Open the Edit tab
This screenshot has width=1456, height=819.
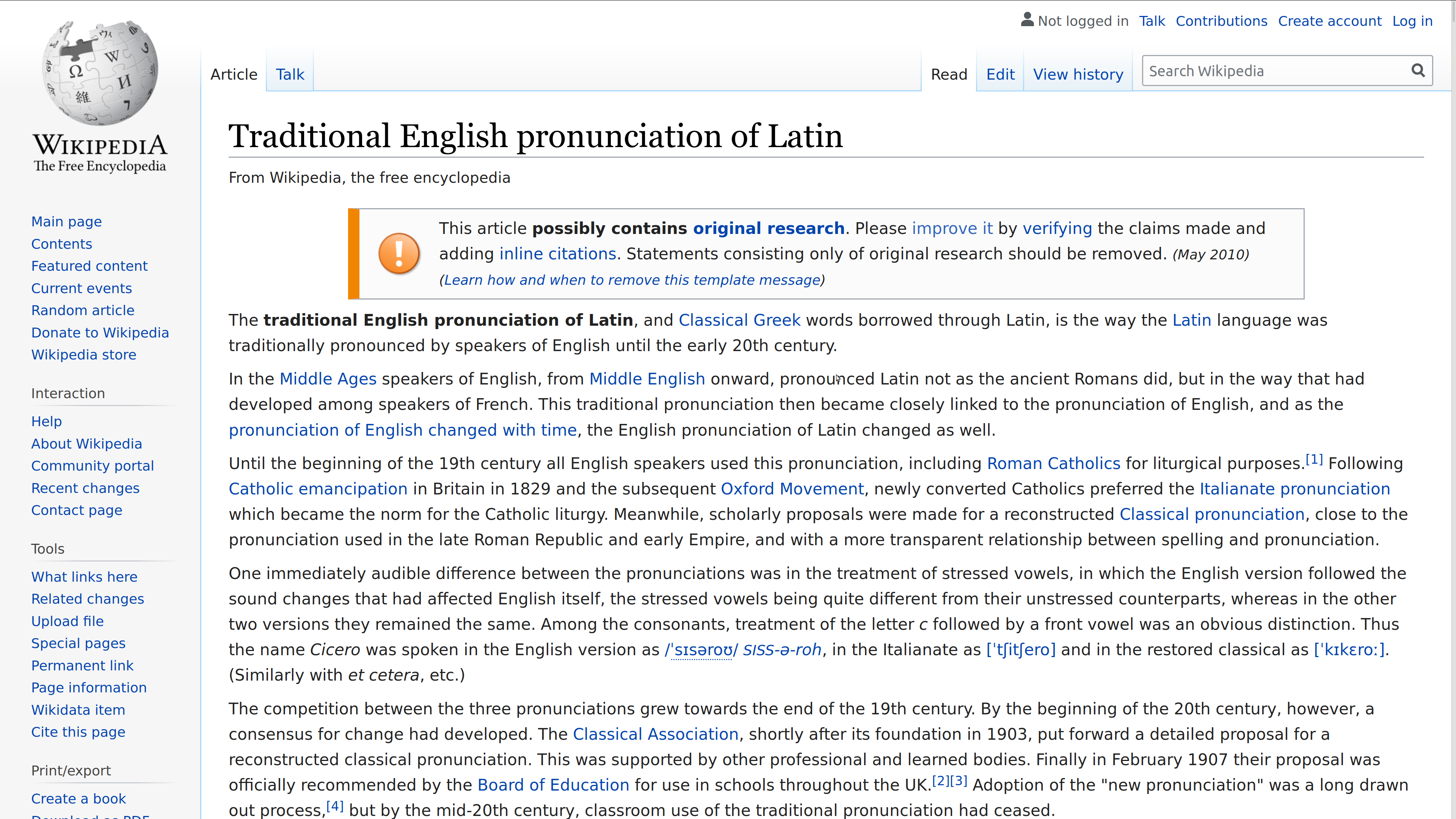[1001, 74]
